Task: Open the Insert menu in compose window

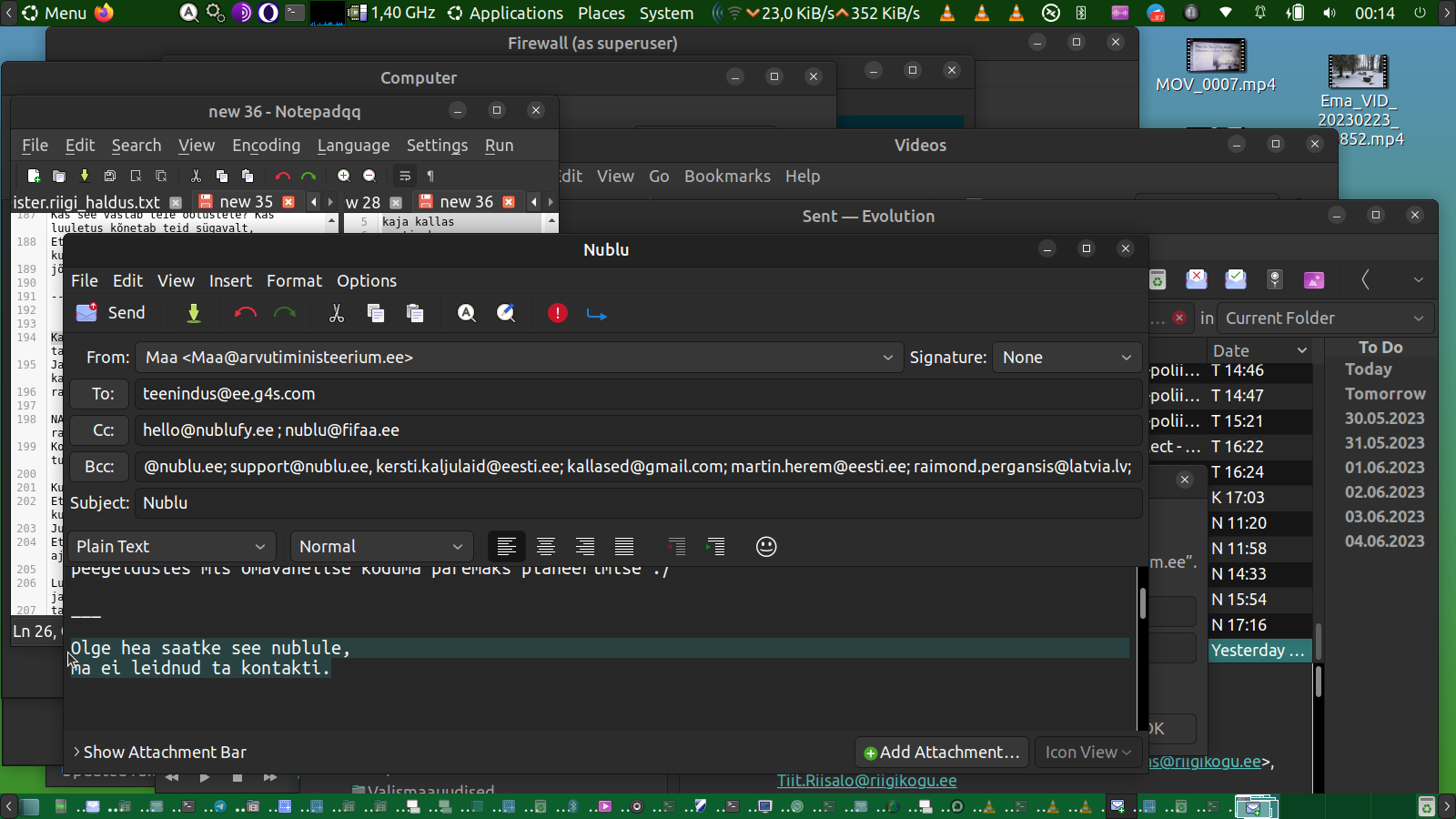Action: point(230,281)
